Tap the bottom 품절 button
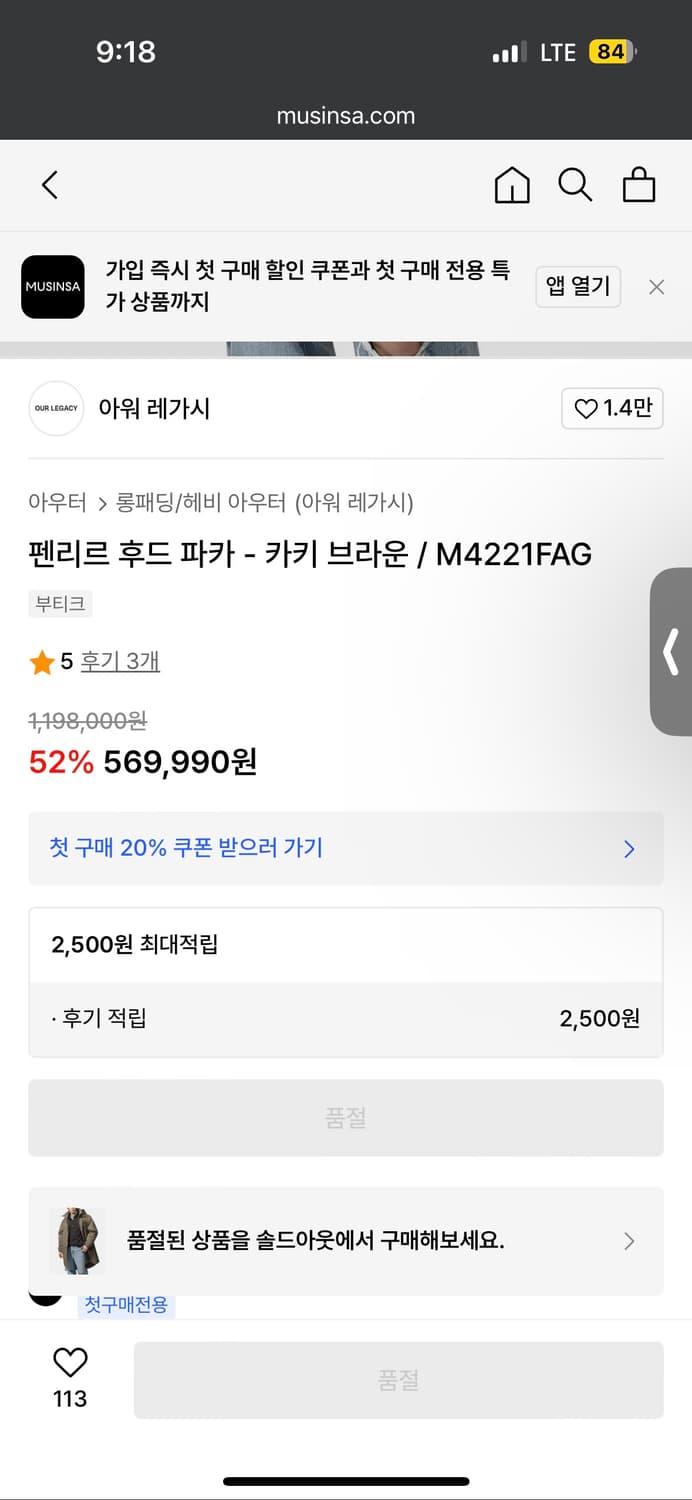692x1500 pixels. [x=398, y=1380]
